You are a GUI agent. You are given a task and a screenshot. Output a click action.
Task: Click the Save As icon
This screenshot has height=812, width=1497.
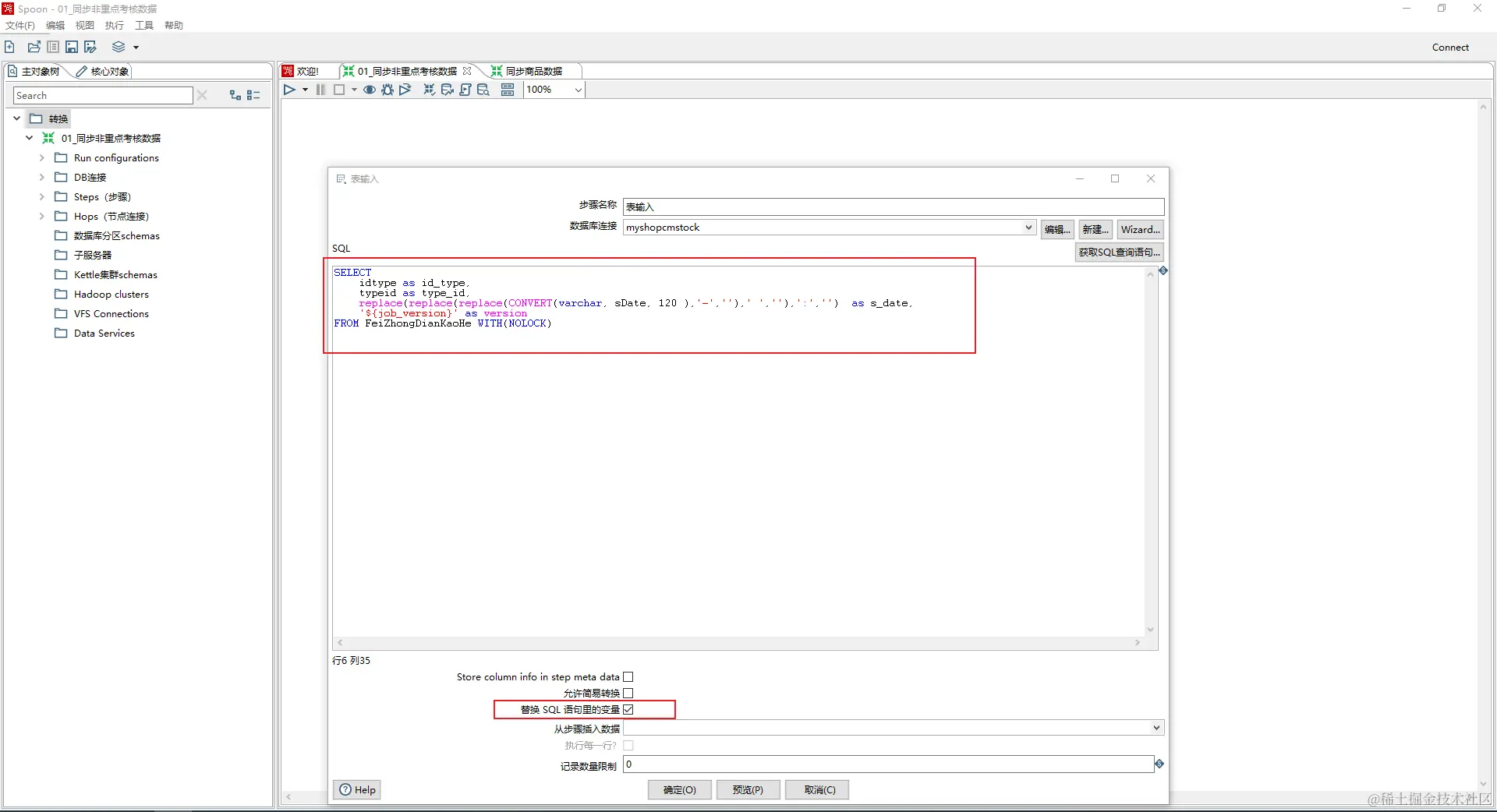[x=90, y=47]
